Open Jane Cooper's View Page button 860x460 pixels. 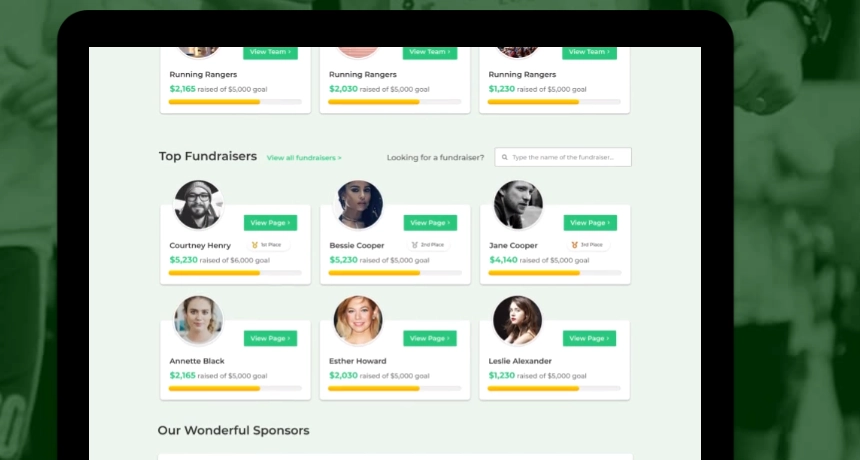click(590, 223)
